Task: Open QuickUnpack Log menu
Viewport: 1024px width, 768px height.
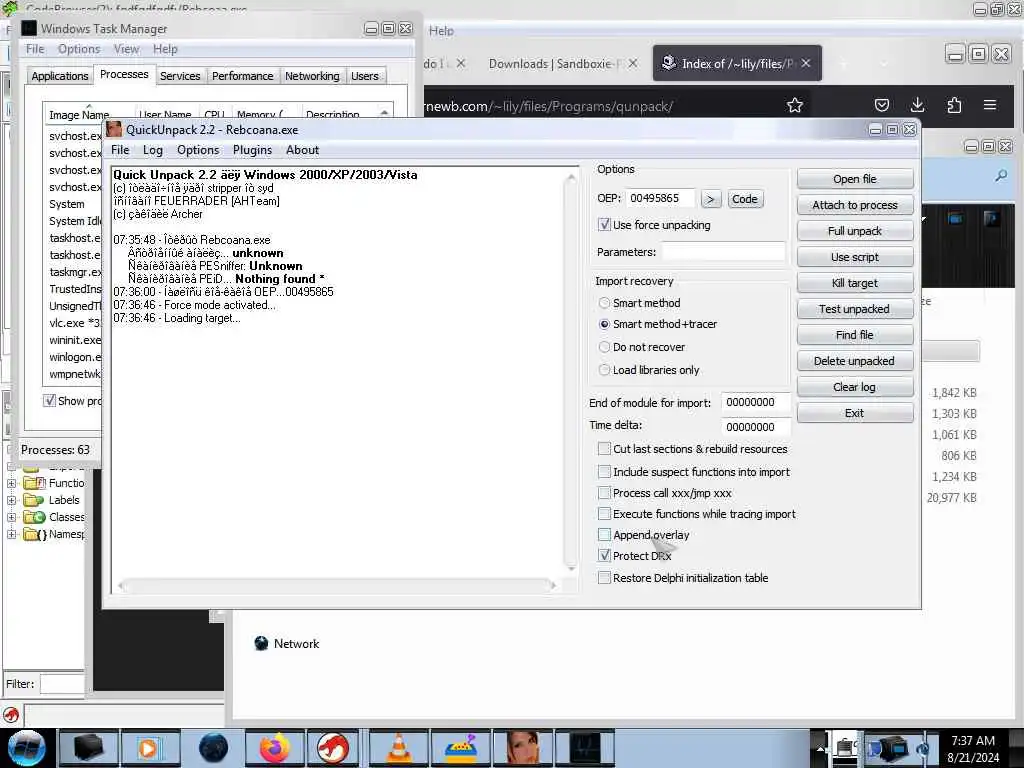Action: tap(153, 150)
